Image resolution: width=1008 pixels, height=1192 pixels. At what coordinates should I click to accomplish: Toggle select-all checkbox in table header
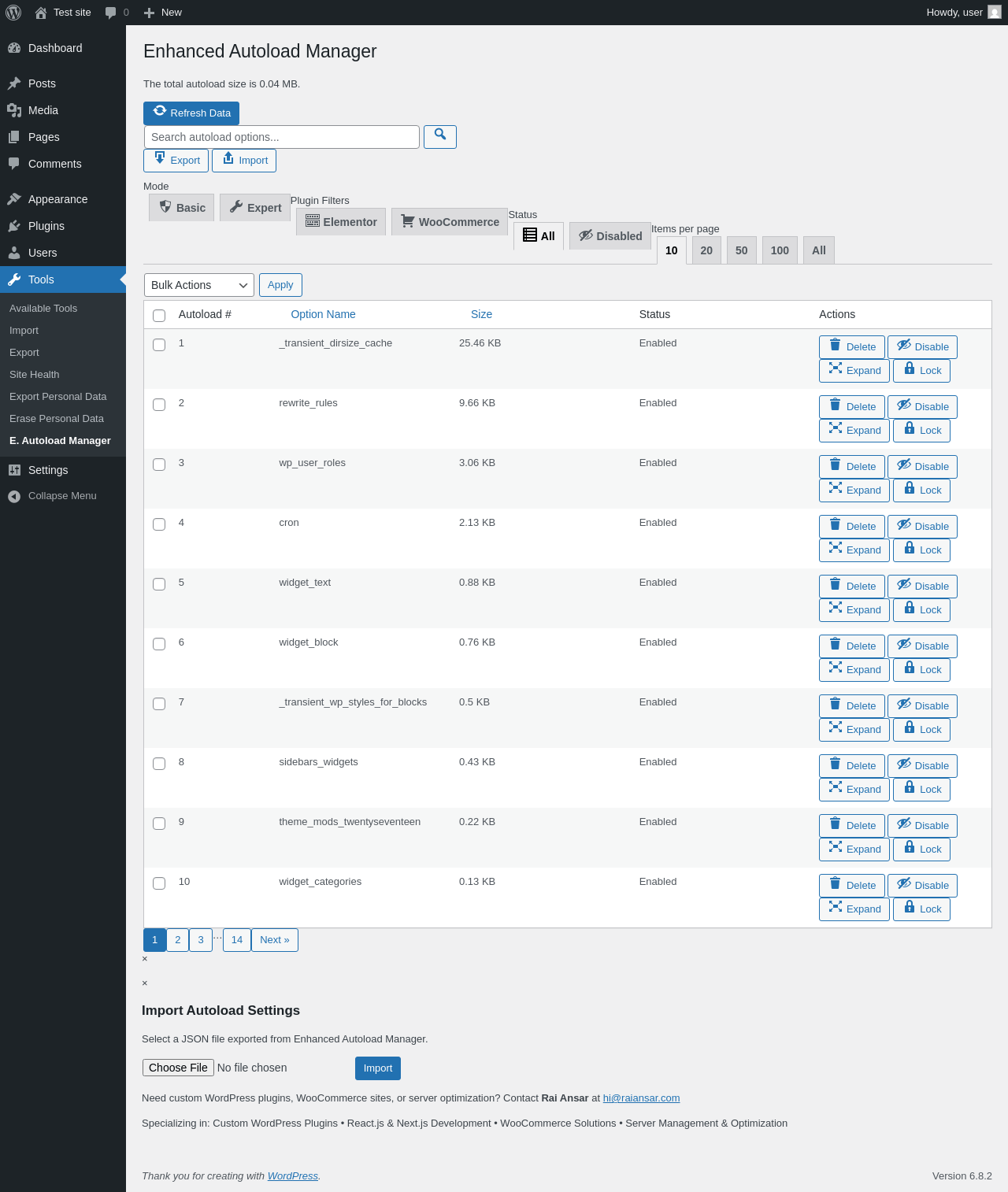click(159, 316)
